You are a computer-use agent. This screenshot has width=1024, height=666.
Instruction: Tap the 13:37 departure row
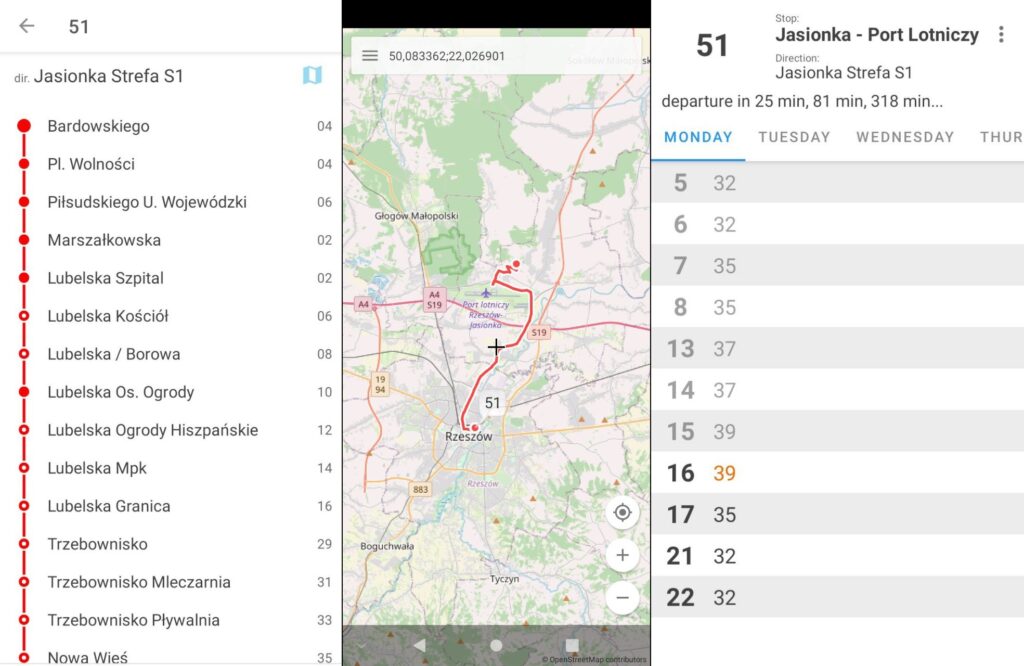point(837,349)
